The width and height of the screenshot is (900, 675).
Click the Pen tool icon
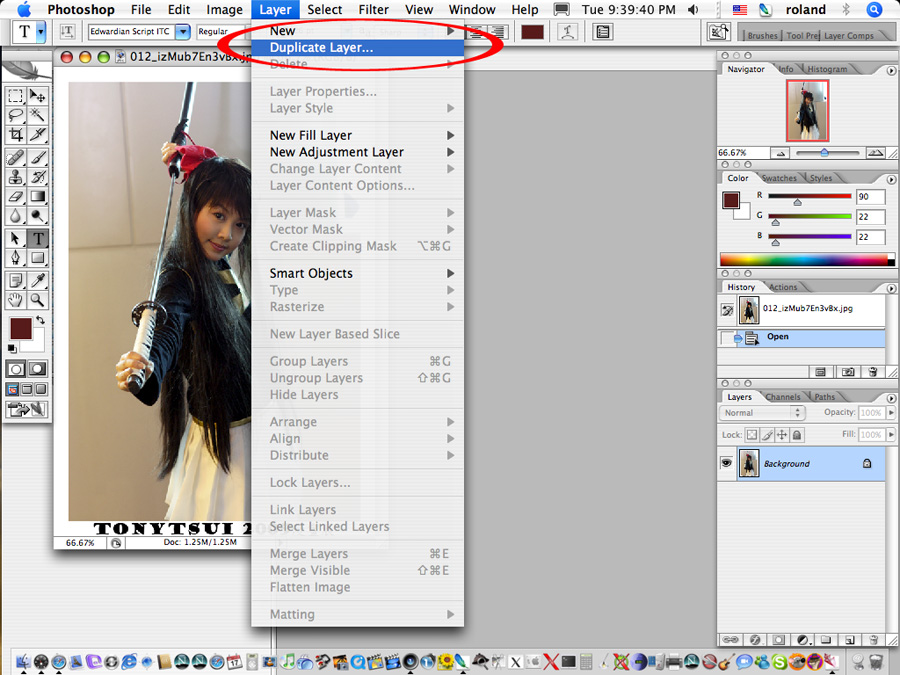(16, 258)
